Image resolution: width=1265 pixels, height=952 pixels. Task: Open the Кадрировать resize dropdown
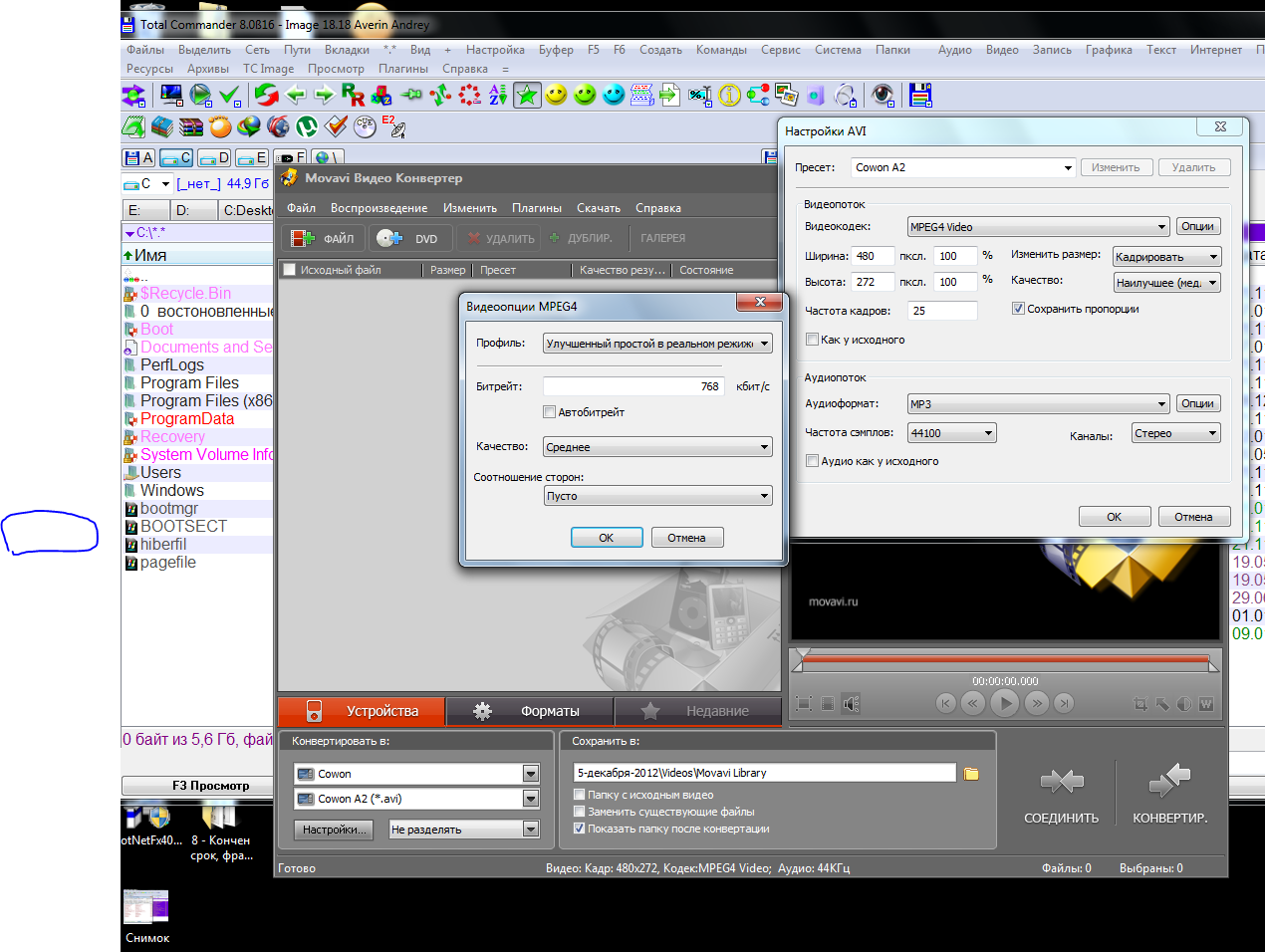pyautogui.click(x=1166, y=257)
